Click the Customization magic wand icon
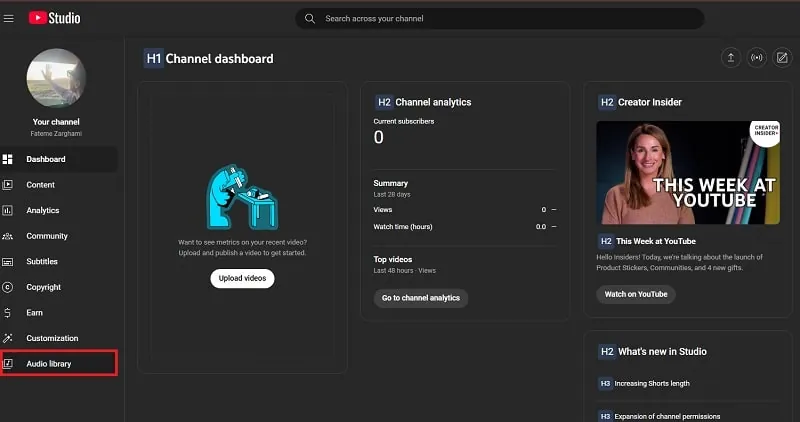800x422 pixels. [8, 338]
